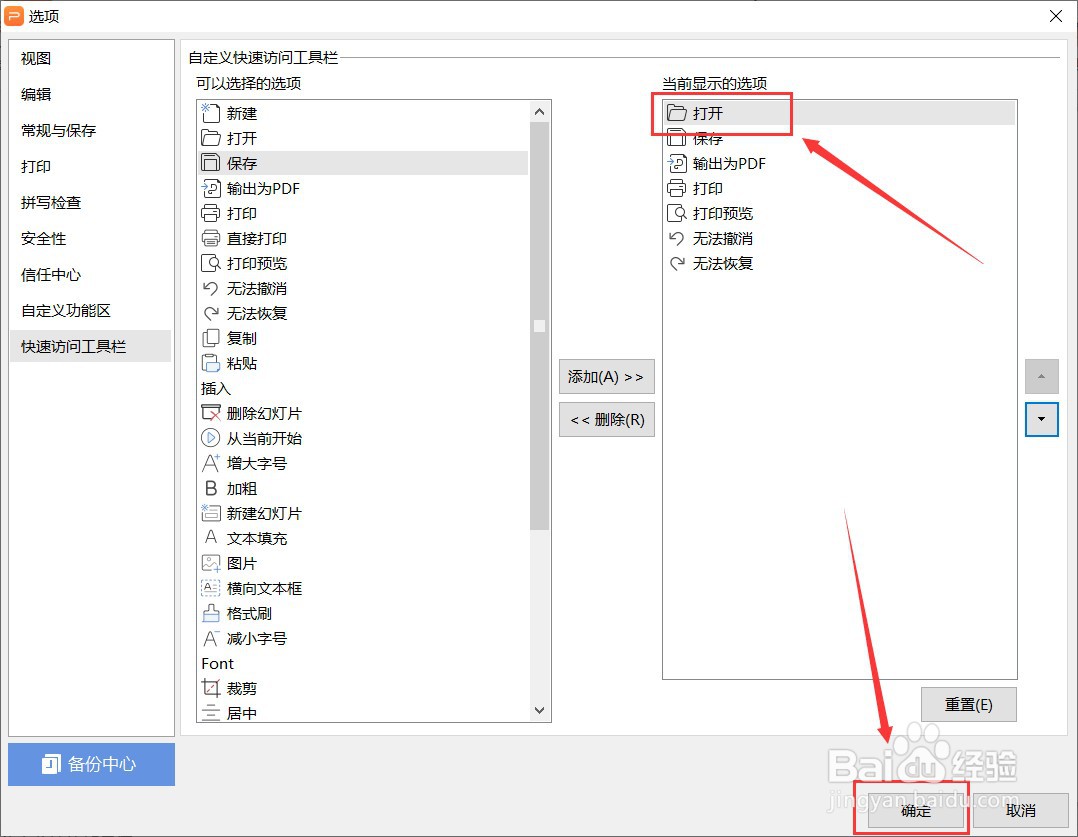The height and width of the screenshot is (837, 1078).
Task: Click scroll-up arrow of available options list
Action: tap(540, 111)
